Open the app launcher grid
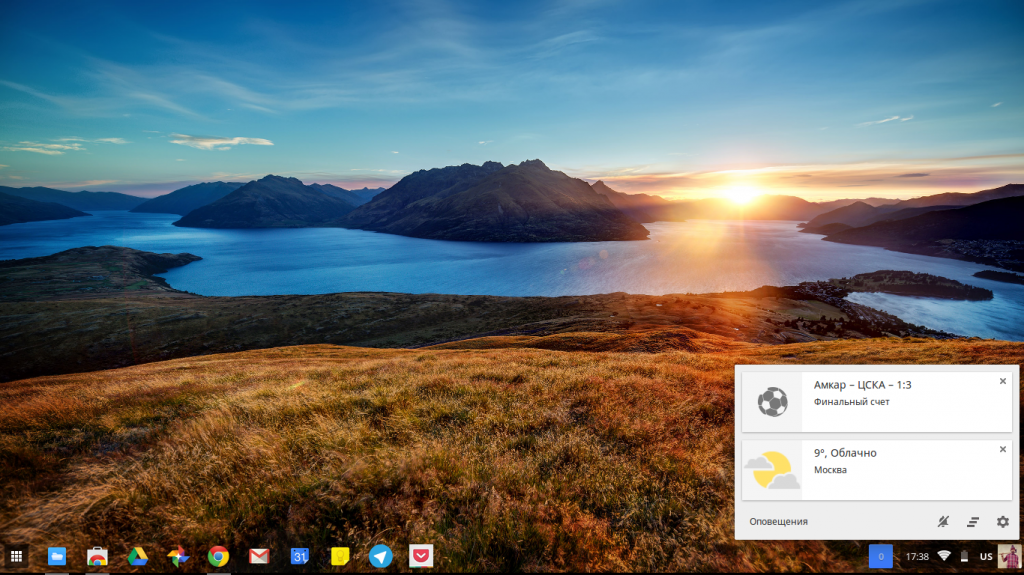The image size is (1024, 575). pyautogui.click(x=17, y=556)
